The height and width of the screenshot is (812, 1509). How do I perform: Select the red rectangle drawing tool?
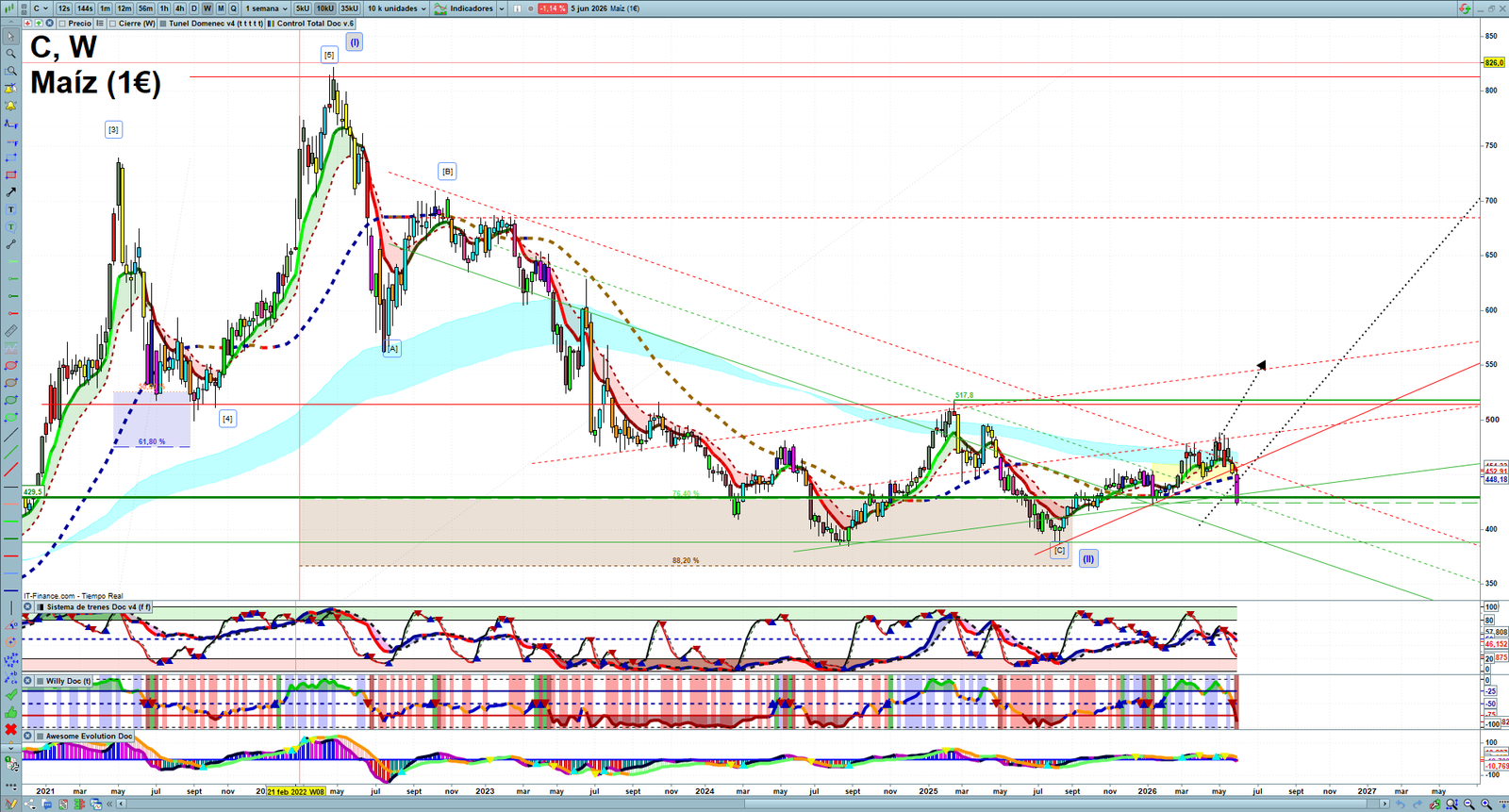pos(10,174)
